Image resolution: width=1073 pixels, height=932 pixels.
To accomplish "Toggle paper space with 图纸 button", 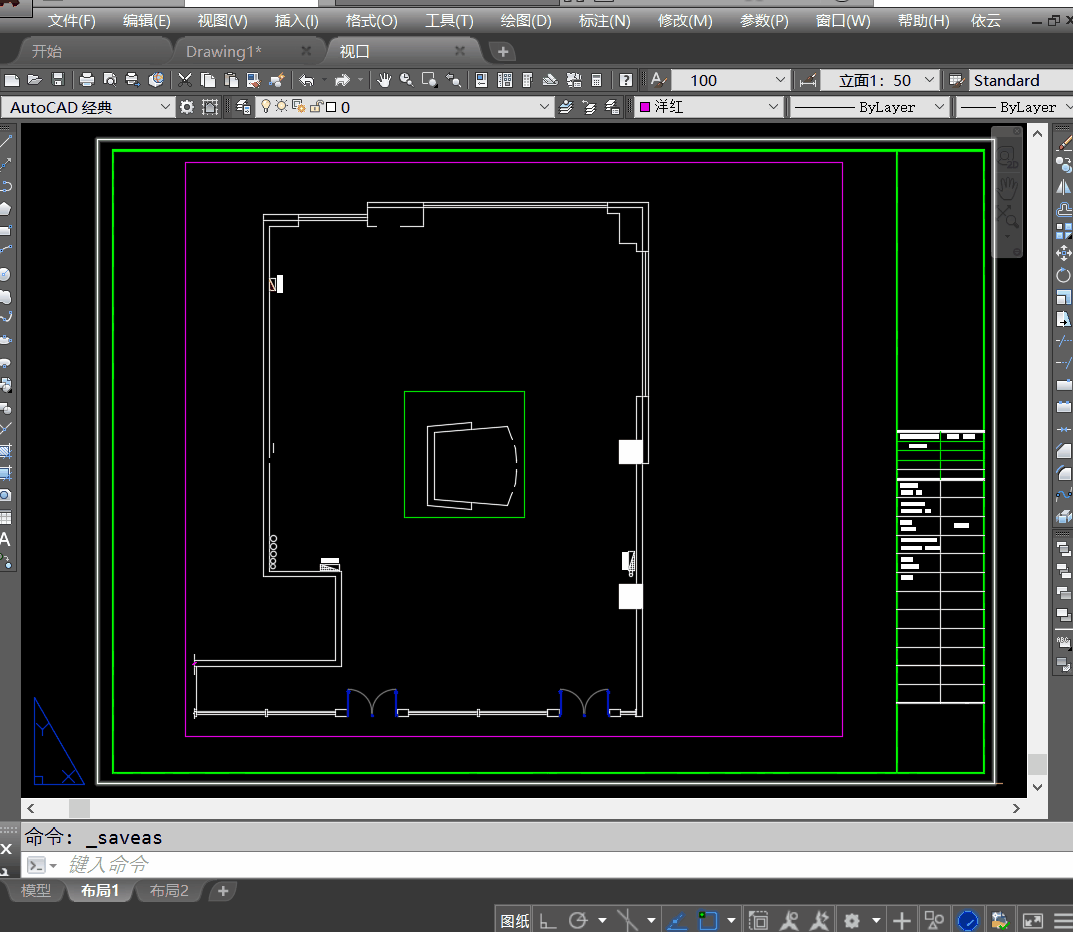I will click(x=515, y=921).
